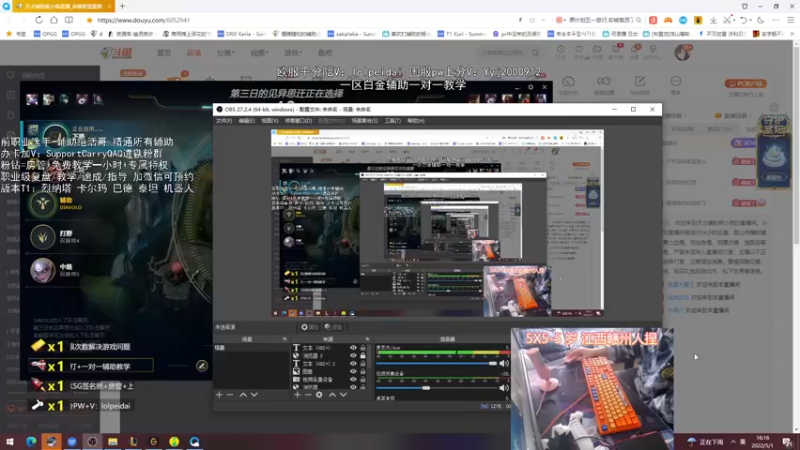
Task: Toggle visibility of 图像 source
Action: click(353, 371)
